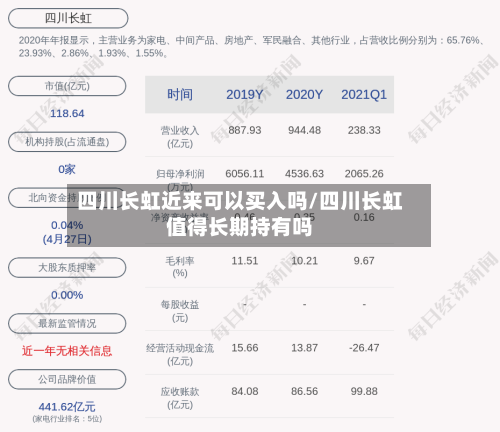Select the 0.04% northbound holding value
Screen dimensions: 500x432
(67, 225)
